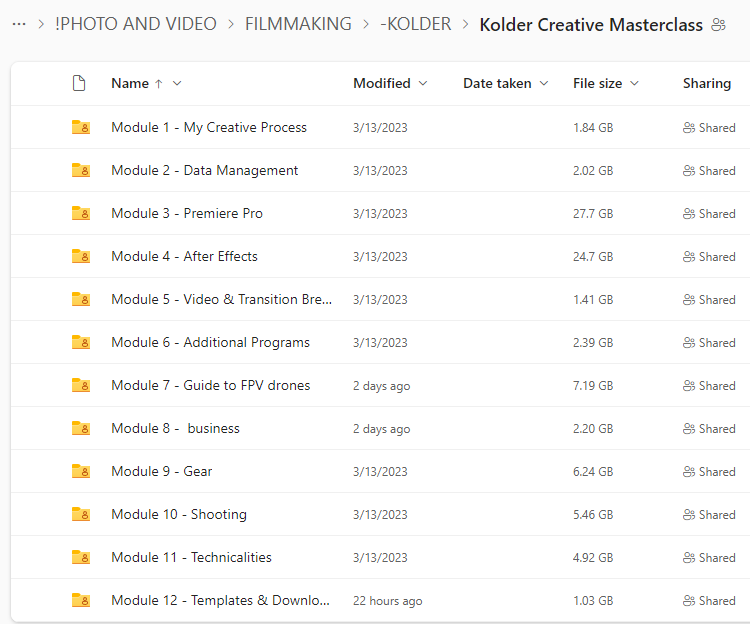Screen dimensions: 750x624
Task: Select the 7.19 GB file size cell
Action: point(593,386)
